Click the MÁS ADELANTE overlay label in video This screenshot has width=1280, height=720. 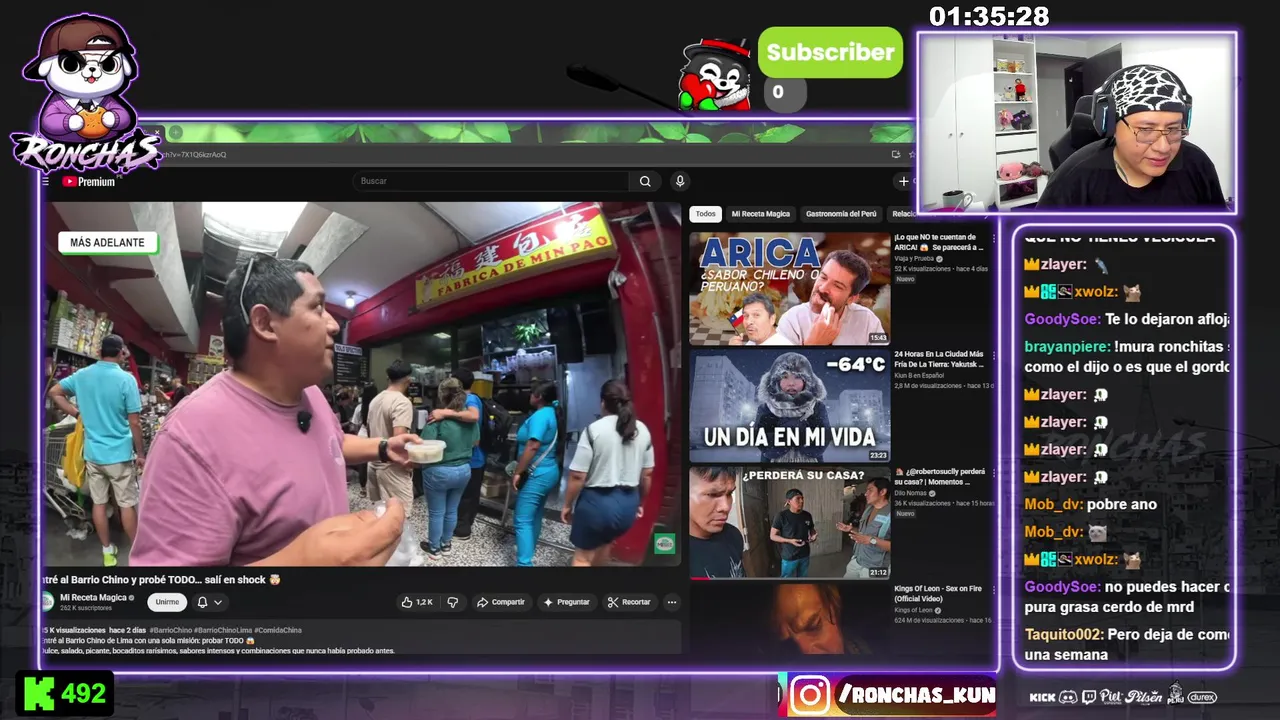point(107,242)
